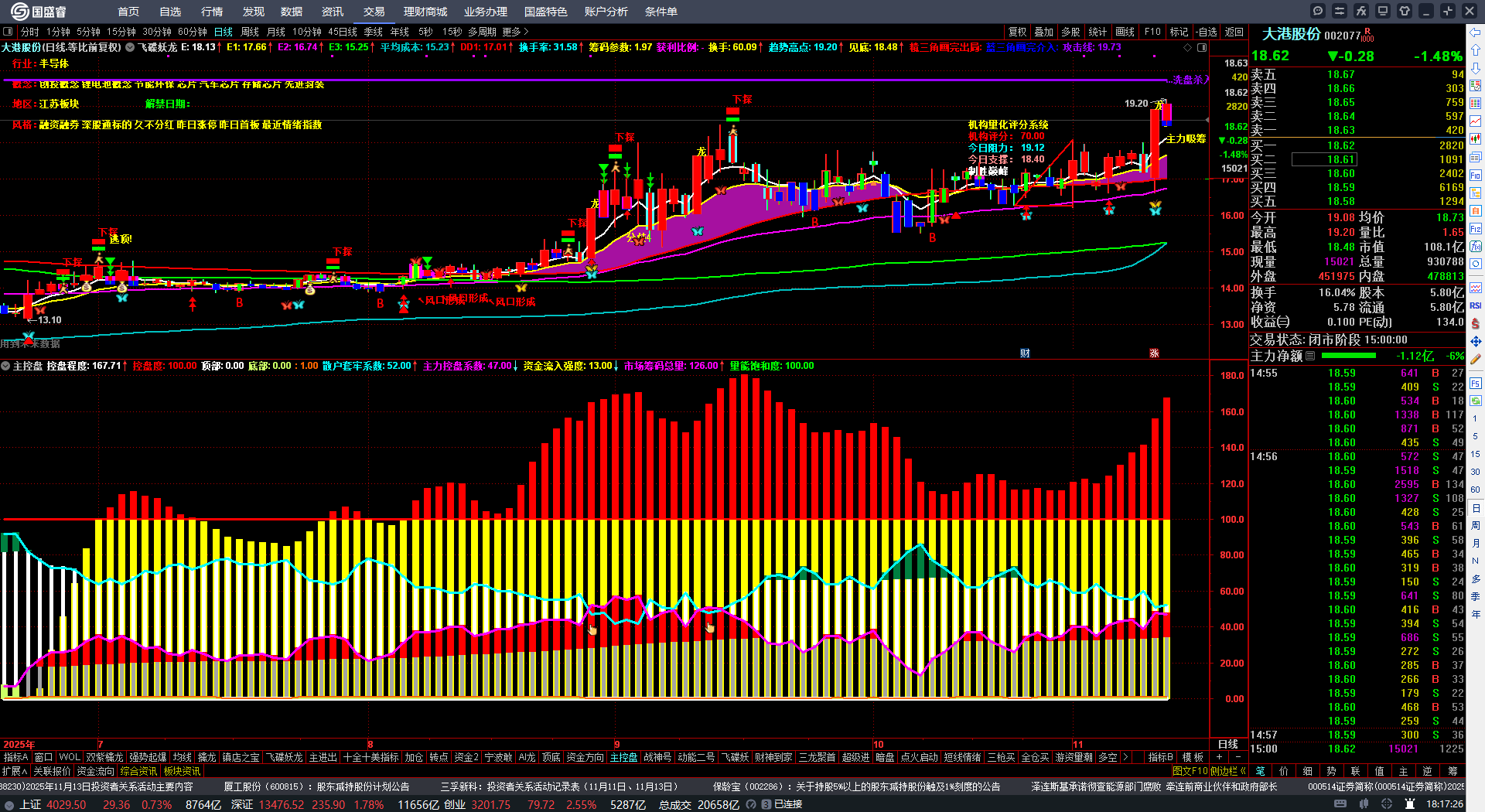The image size is (1485, 812).
Task: Click the four-way move arrows sidebar icon
Action: pos(1476,341)
